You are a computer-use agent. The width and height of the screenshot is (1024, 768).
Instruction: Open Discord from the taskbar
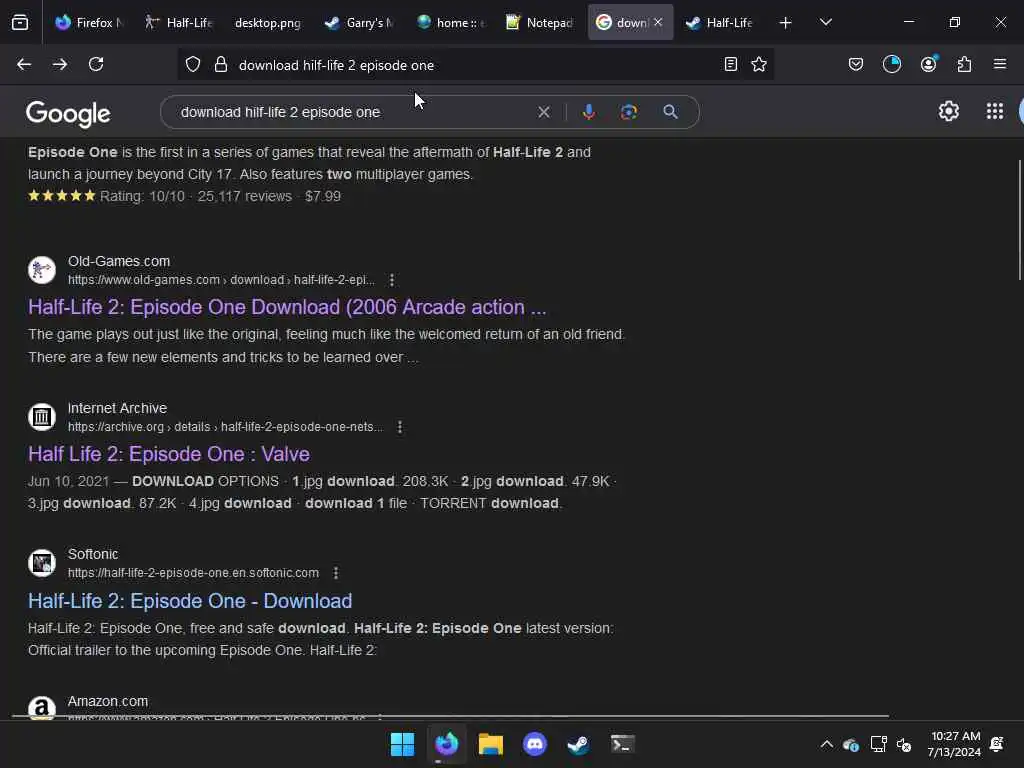[535, 744]
